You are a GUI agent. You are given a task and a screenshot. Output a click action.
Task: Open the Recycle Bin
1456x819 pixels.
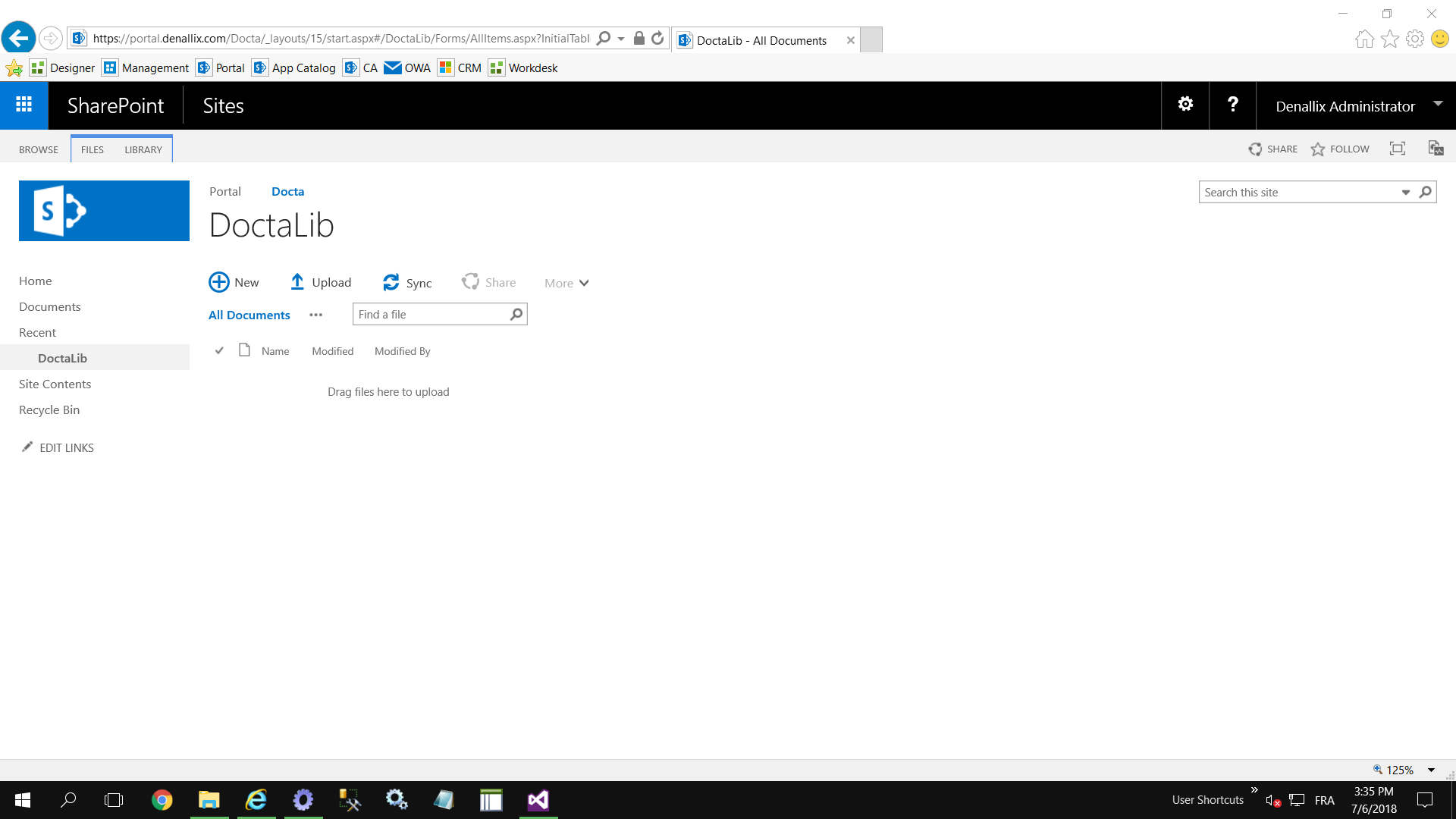click(49, 409)
